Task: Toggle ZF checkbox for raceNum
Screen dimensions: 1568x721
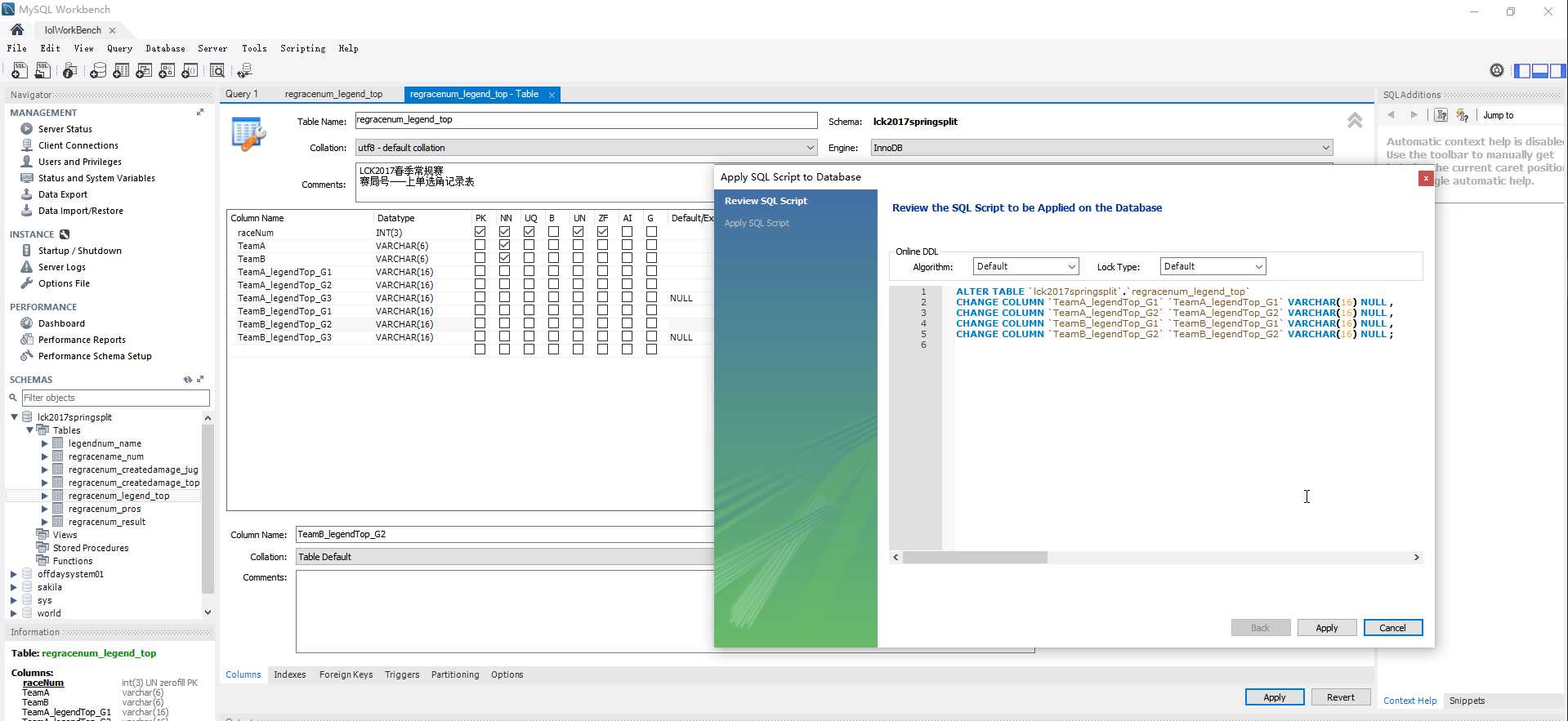Action: [x=602, y=232]
